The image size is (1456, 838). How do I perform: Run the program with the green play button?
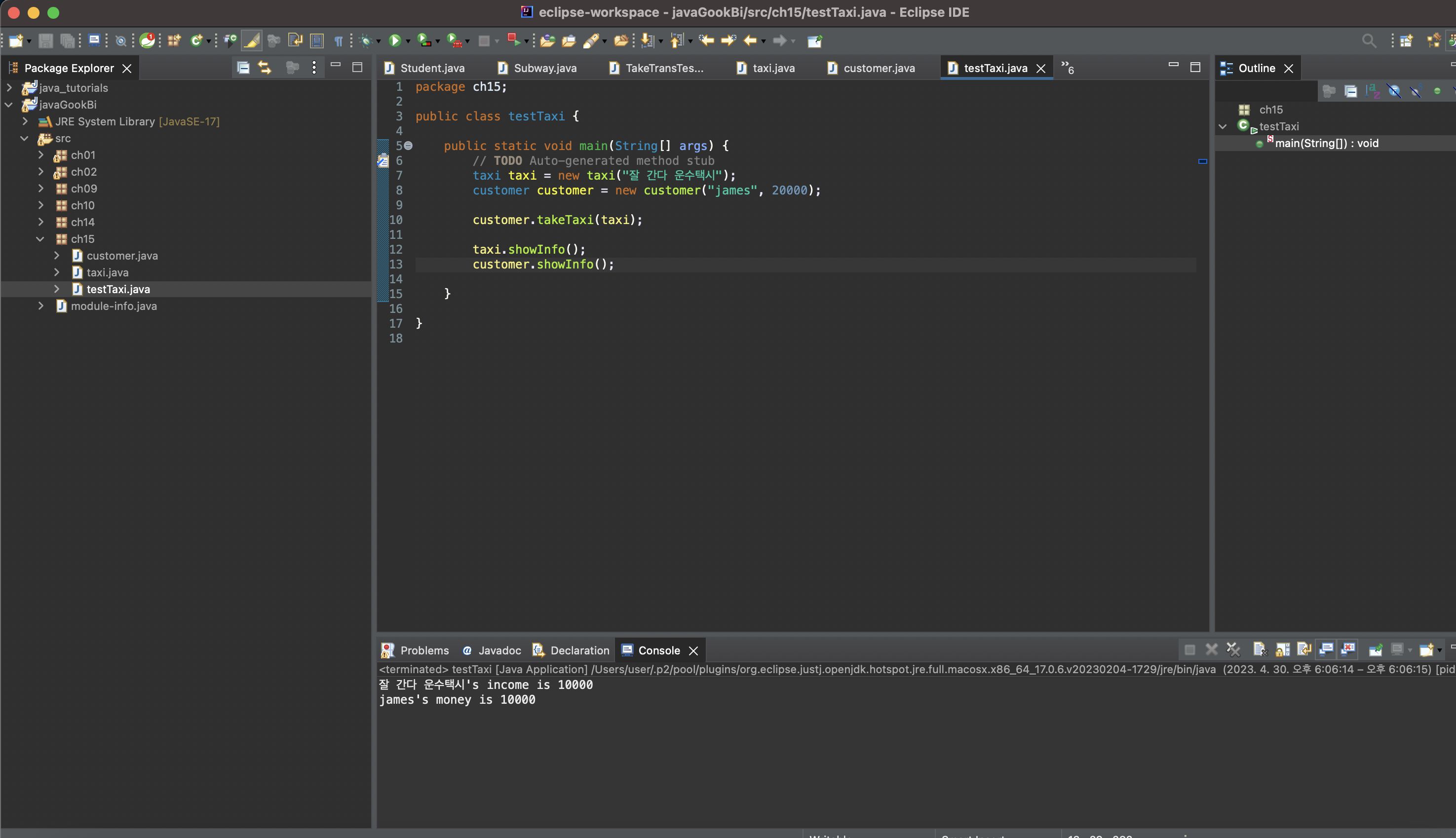click(395, 40)
